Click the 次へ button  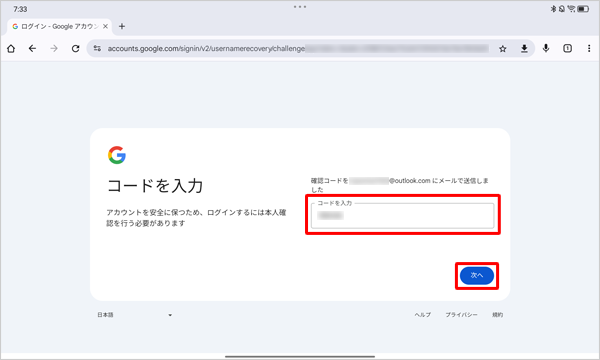click(477, 275)
